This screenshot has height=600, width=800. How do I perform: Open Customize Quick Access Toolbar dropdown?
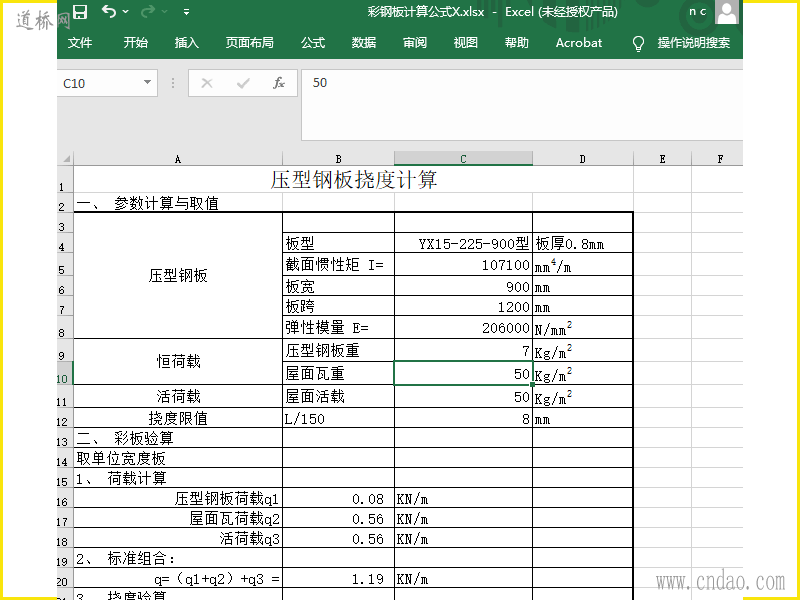point(186,12)
